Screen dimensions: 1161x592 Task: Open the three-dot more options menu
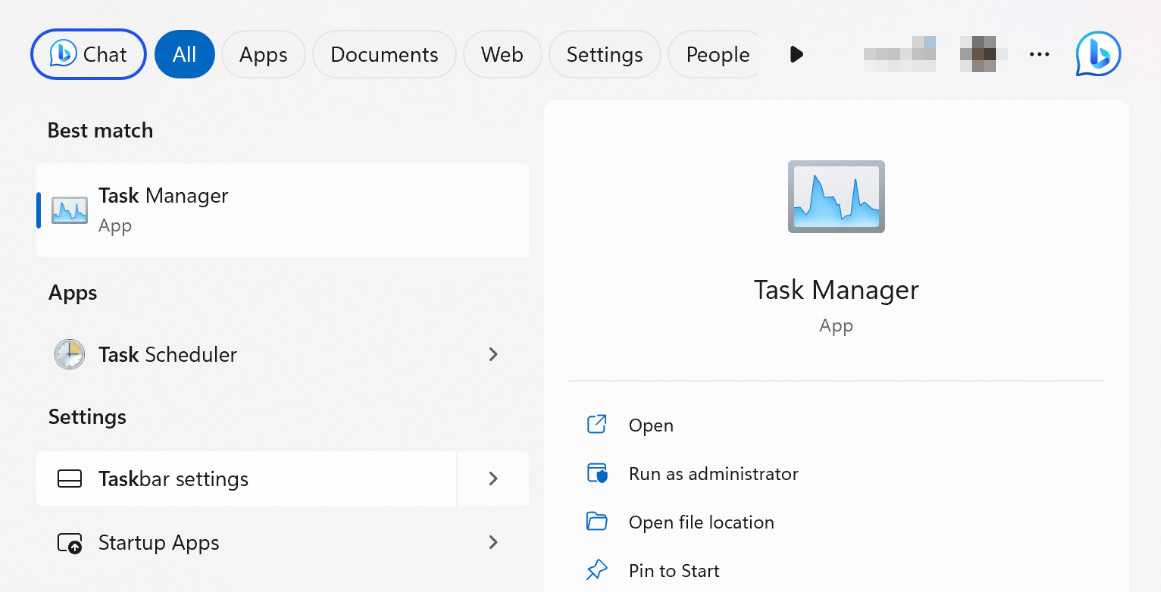(x=1040, y=54)
